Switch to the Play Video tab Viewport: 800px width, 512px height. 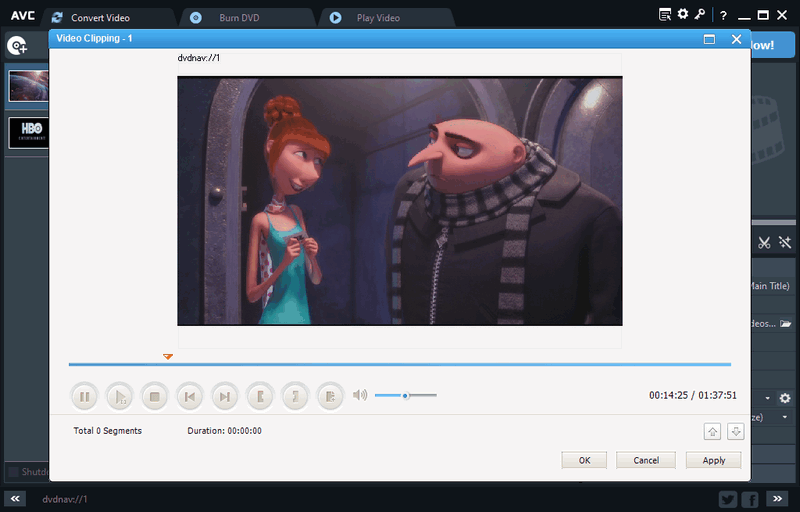coord(378,18)
